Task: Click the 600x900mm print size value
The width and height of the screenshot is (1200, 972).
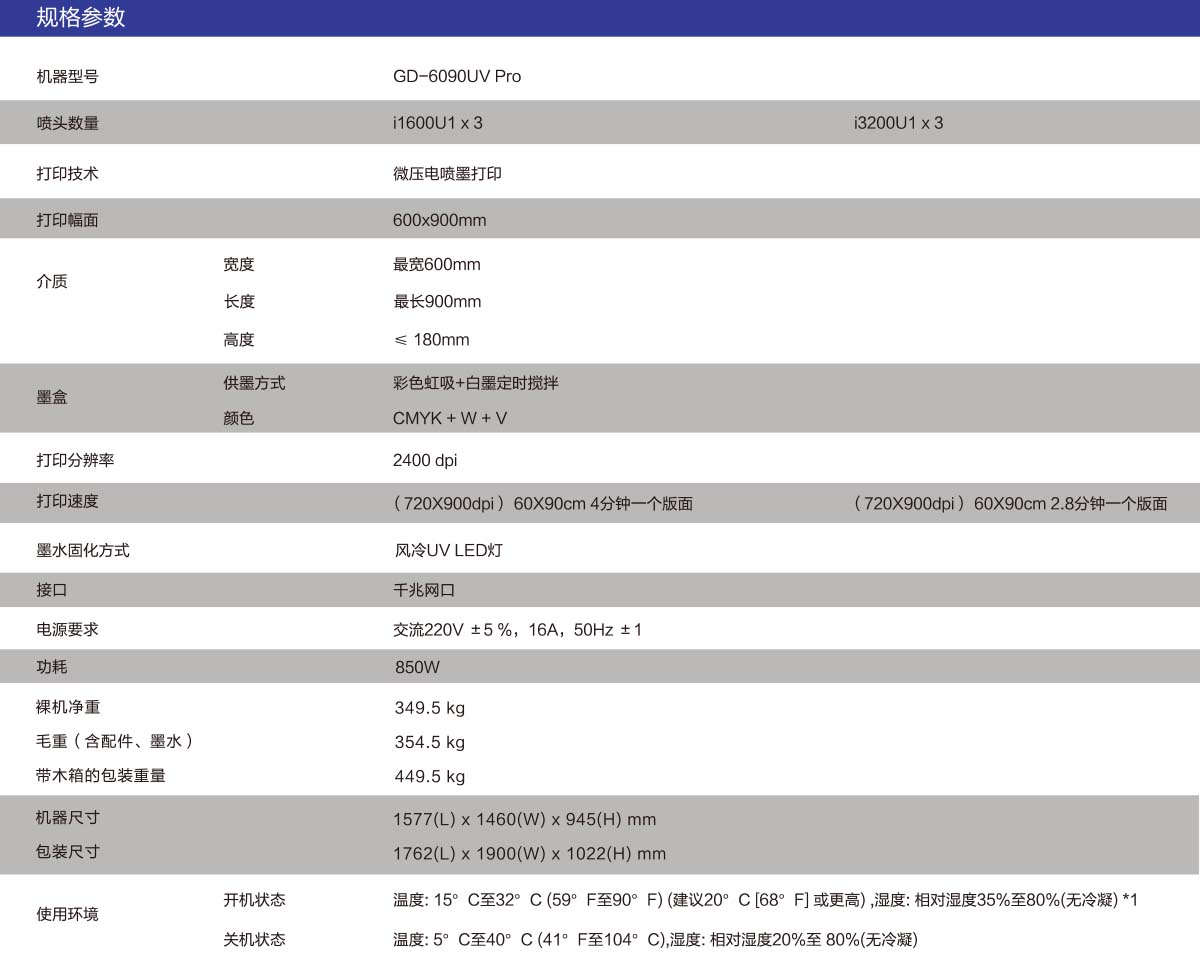Action: (x=439, y=220)
